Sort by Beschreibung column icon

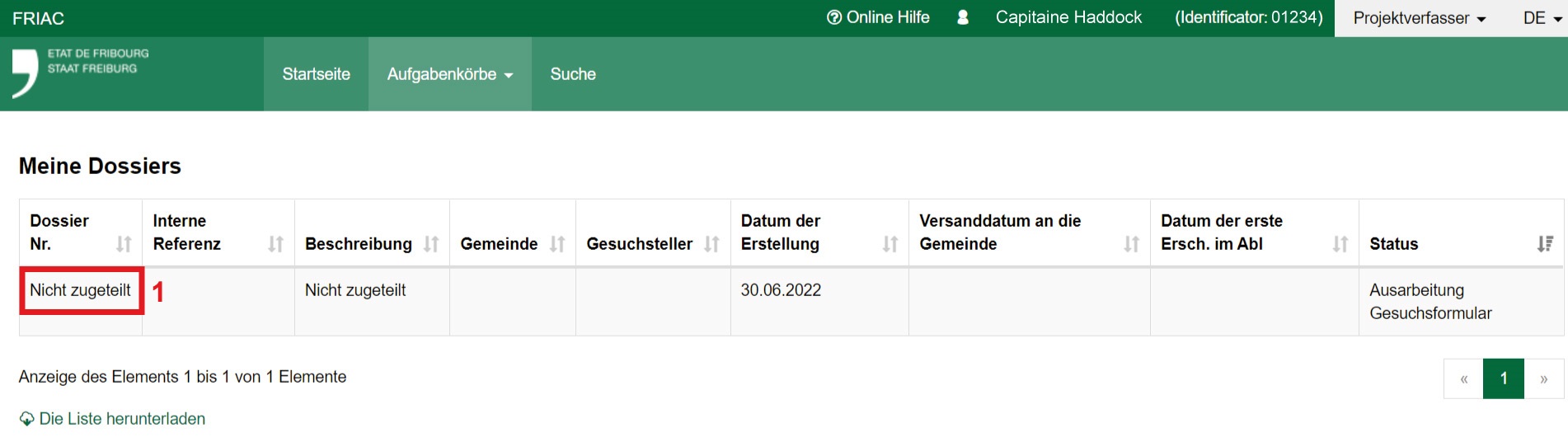[431, 244]
